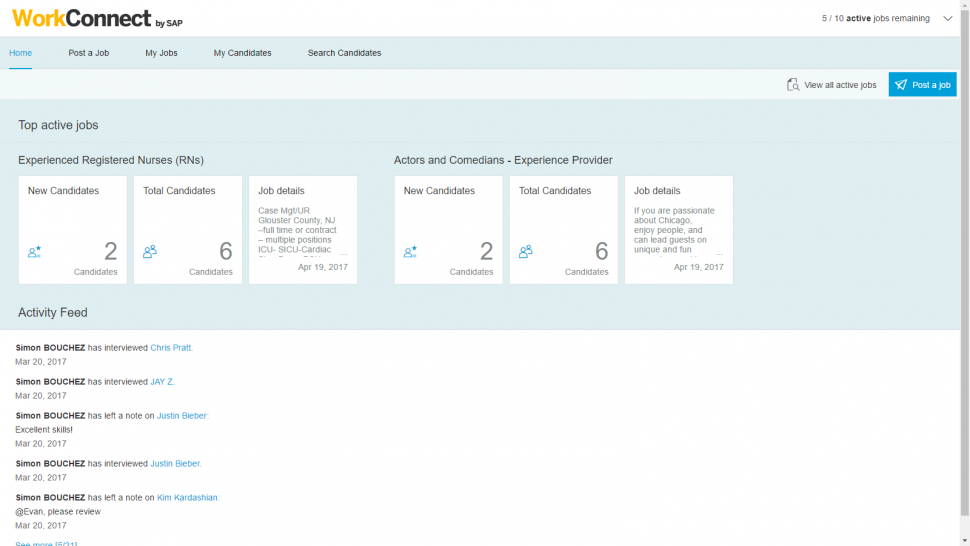Expand the active jobs remaining chevron
This screenshot has height=546, width=970.
pyautogui.click(x=947, y=19)
